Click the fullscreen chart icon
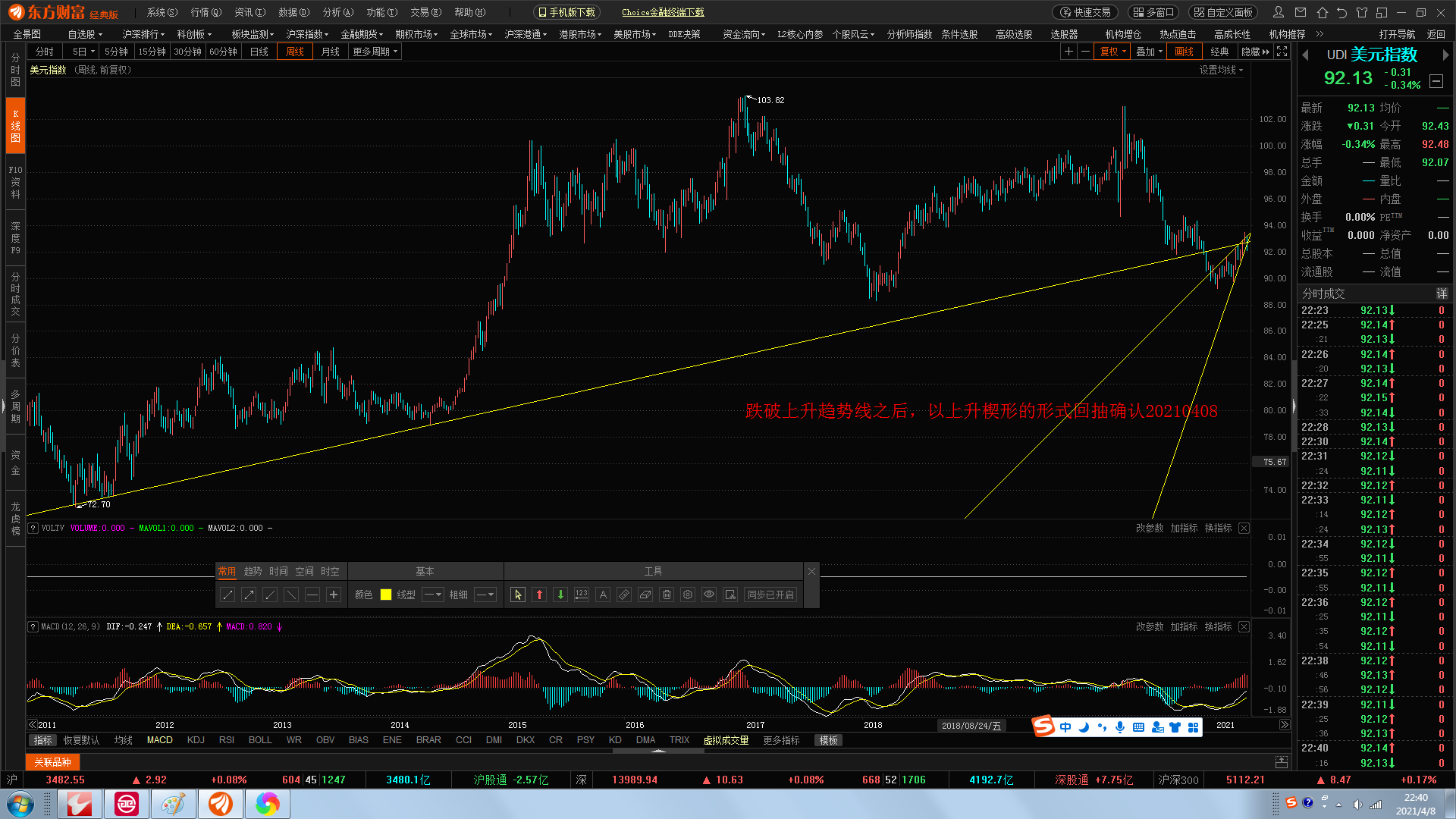Image resolution: width=1456 pixels, height=819 pixels. (1282, 52)
